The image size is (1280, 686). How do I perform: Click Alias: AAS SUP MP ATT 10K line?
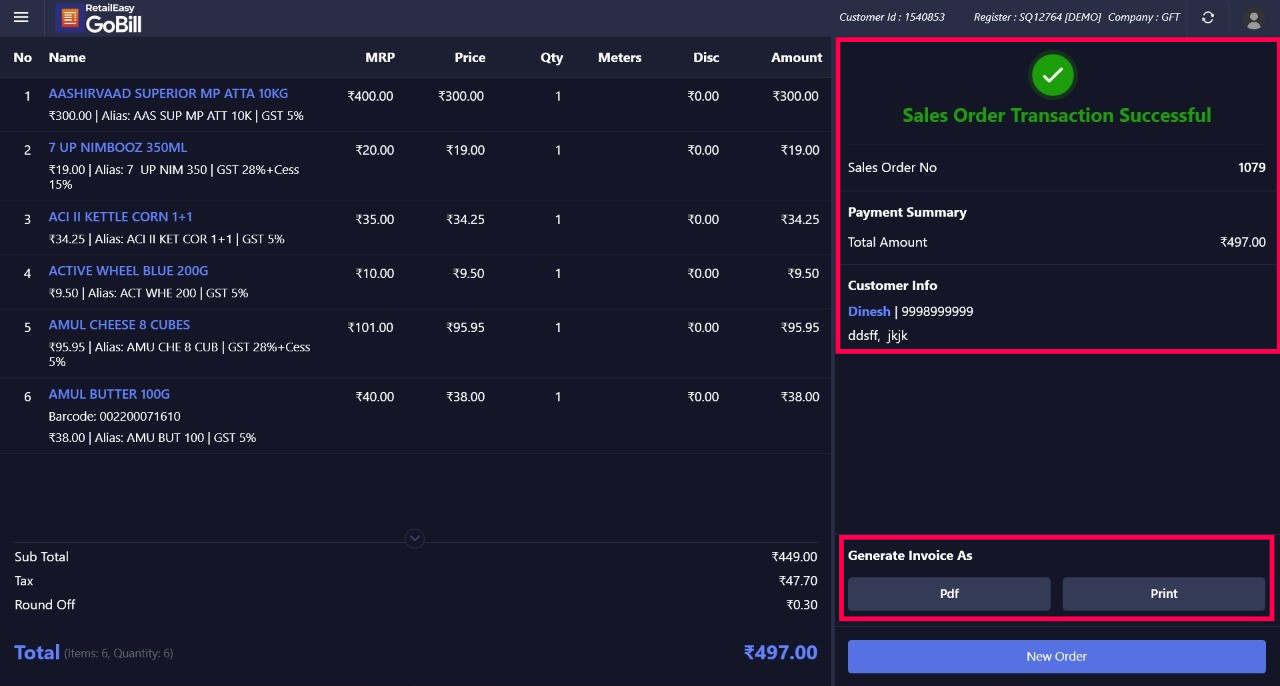coord(175,116)
